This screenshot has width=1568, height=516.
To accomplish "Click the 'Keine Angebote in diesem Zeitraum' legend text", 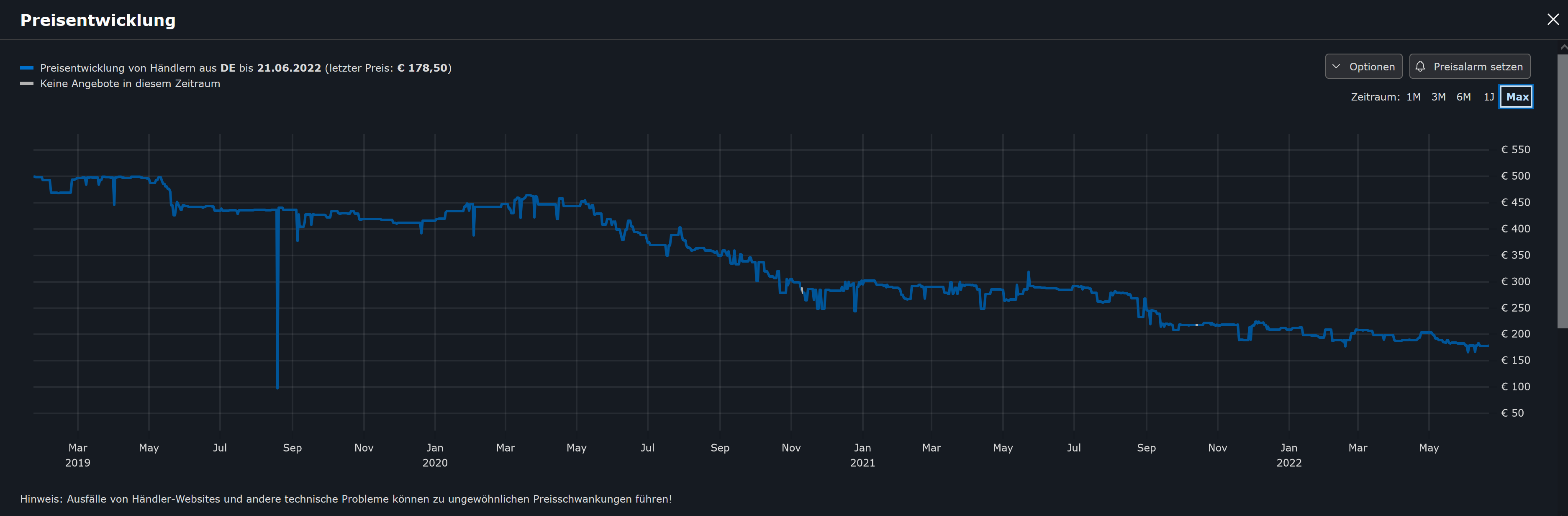I will (x=130, y=83).
